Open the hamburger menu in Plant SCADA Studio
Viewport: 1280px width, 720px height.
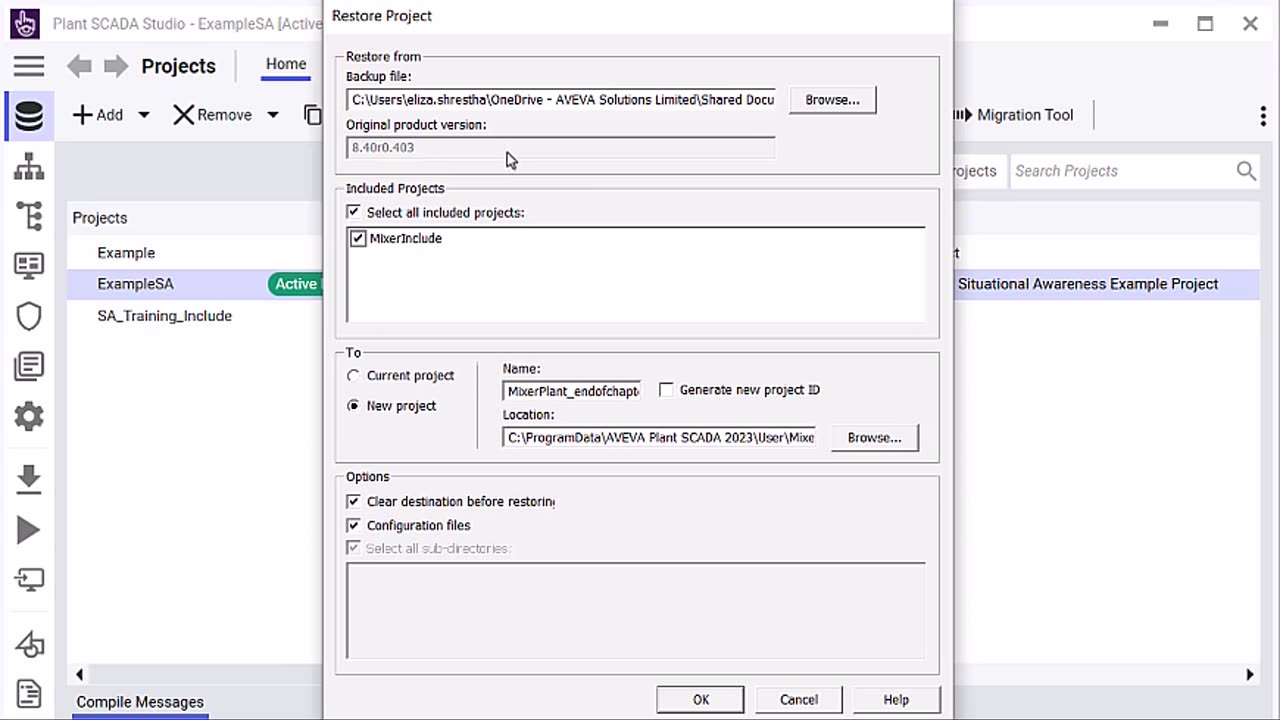(x=29, y=66)
